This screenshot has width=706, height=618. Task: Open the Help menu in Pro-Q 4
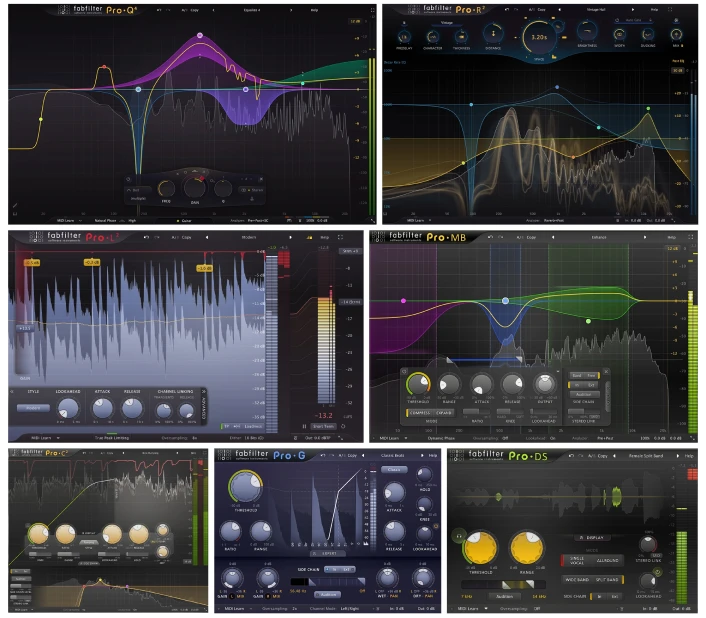[x=314, y=9]
